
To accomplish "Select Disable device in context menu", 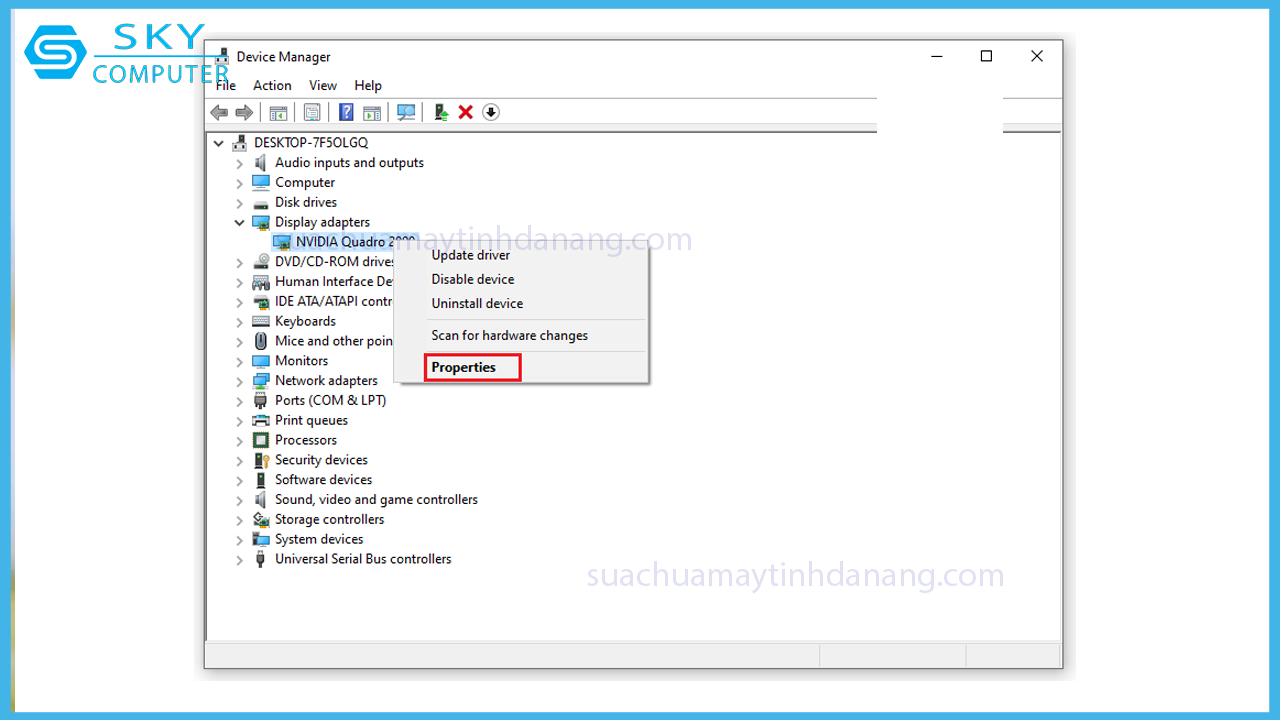I will [x=473, y=279].
